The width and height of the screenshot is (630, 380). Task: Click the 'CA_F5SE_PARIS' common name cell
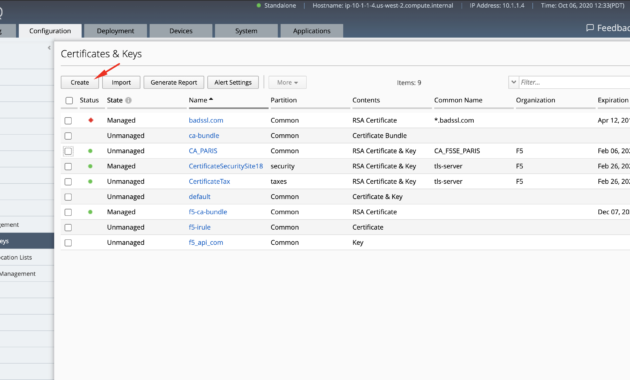pos(457,151)
